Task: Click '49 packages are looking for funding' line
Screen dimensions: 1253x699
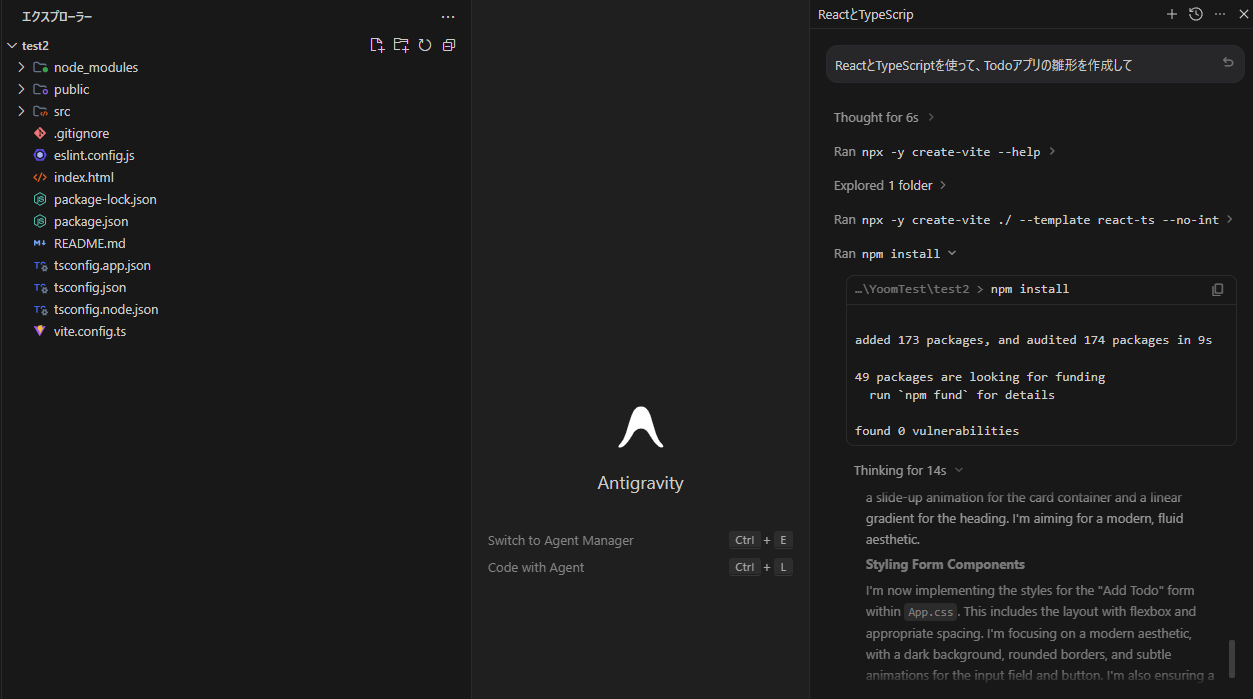Action: click(980, 377)
